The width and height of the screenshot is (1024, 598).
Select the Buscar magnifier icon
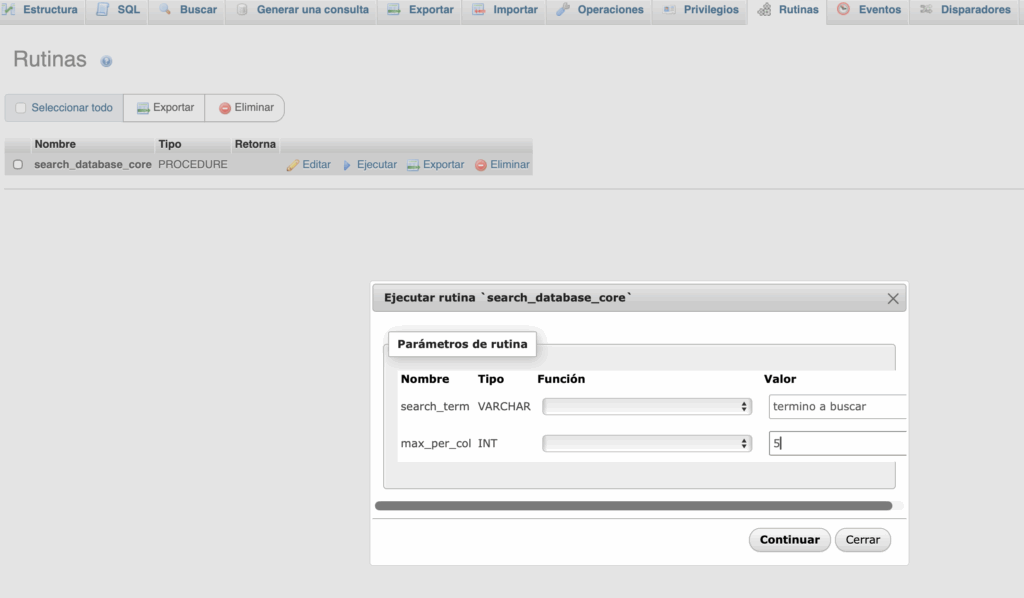166,10
